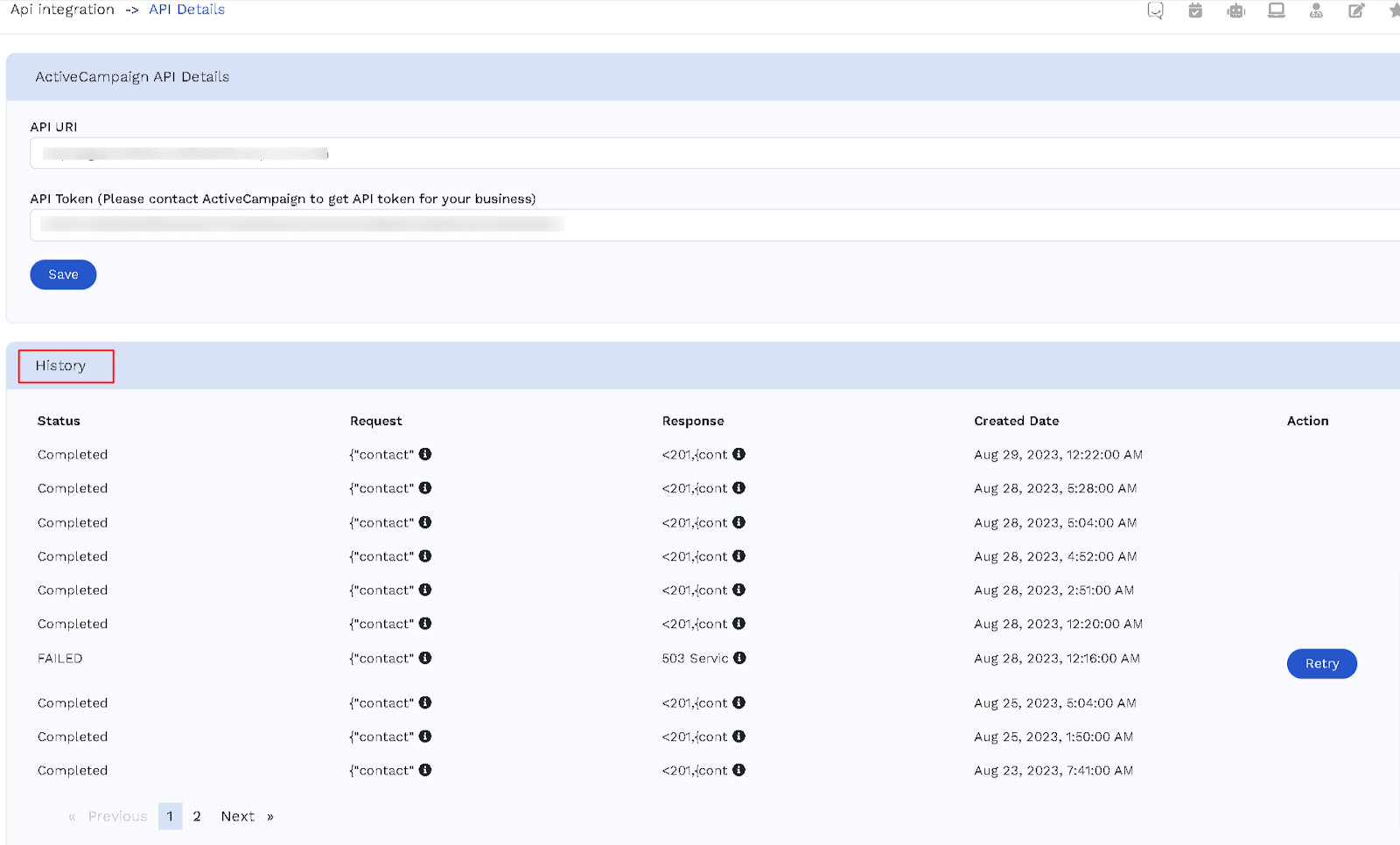Open the calendar check icon
Screen dimensions: 1400x845
(x=1195, y=10)
